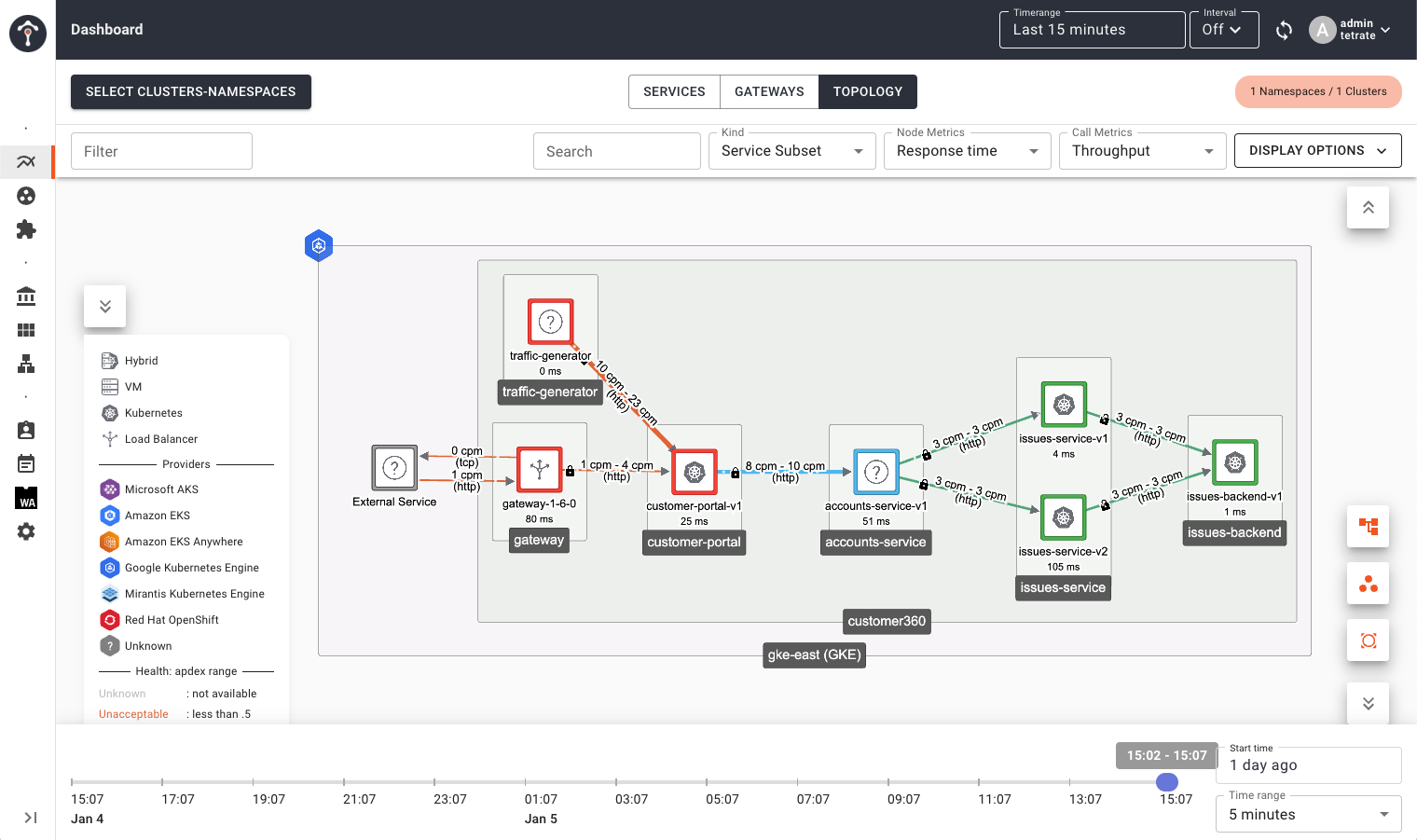The width and height of the screenshot is (1417, 840).
Task: Click the puzzle piece icon in the sidebar
Action: point(26,229)
